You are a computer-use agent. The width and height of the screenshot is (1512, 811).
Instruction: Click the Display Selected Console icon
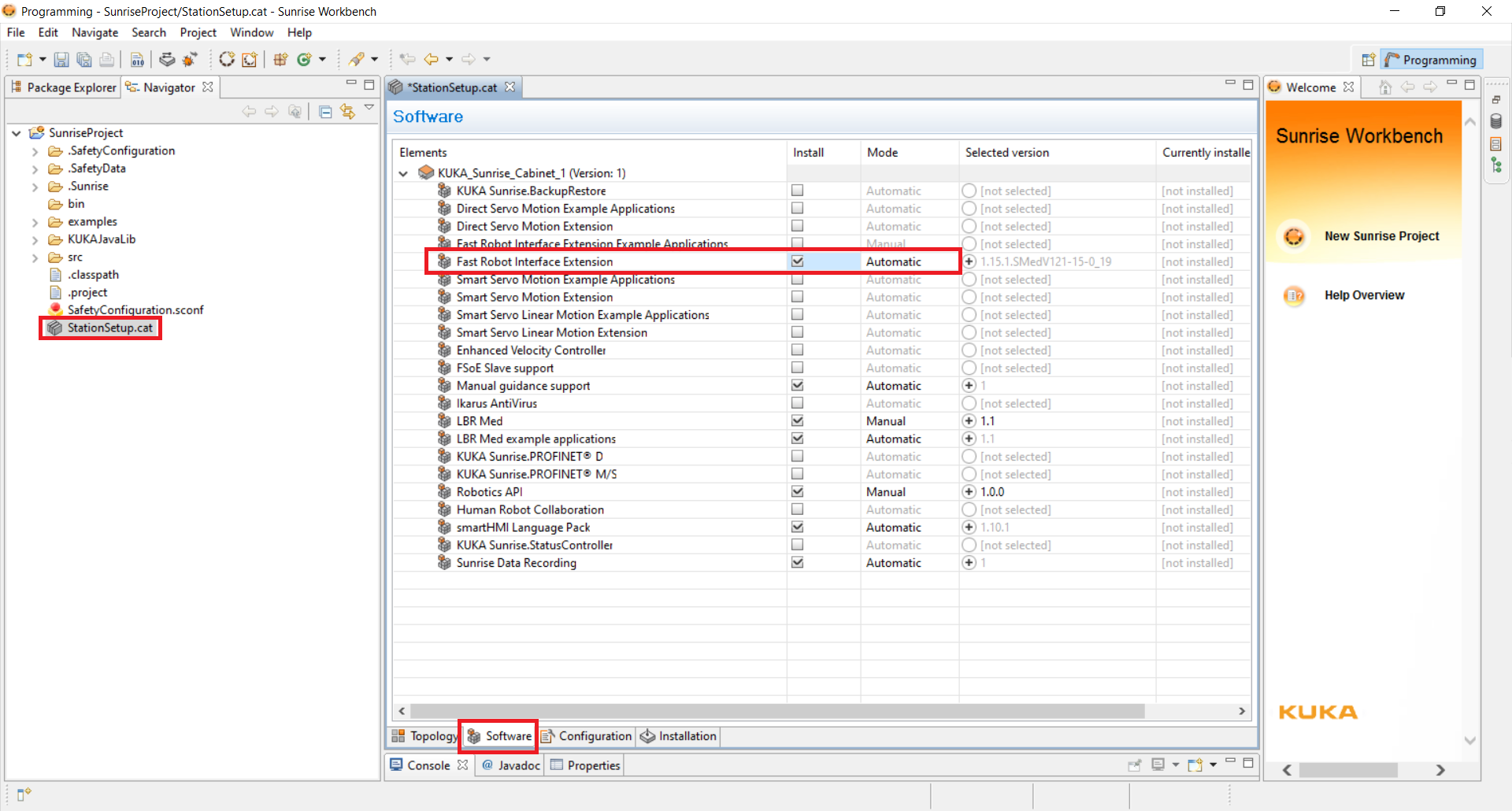(1158, 765)
